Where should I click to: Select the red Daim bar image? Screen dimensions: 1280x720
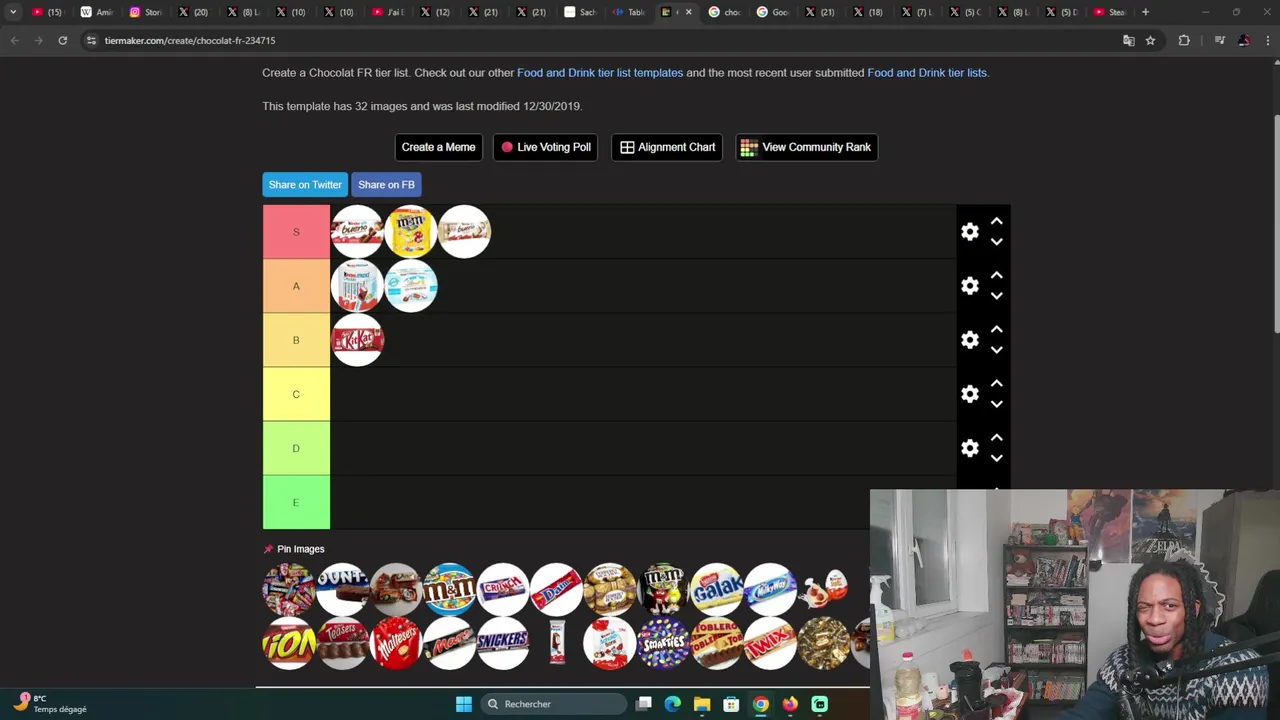click(556, 589)
